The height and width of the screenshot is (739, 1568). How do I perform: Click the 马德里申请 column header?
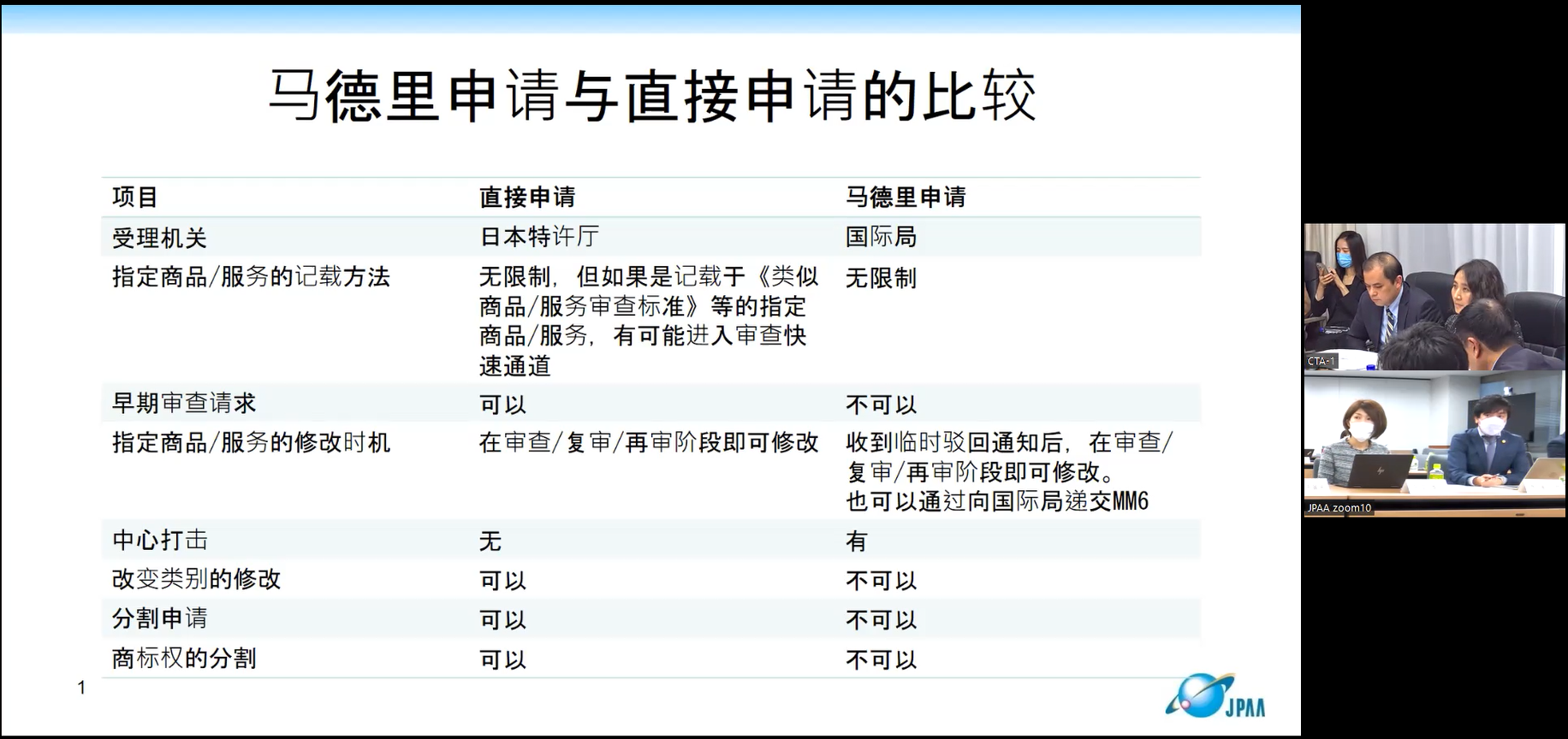coord(906,198)
